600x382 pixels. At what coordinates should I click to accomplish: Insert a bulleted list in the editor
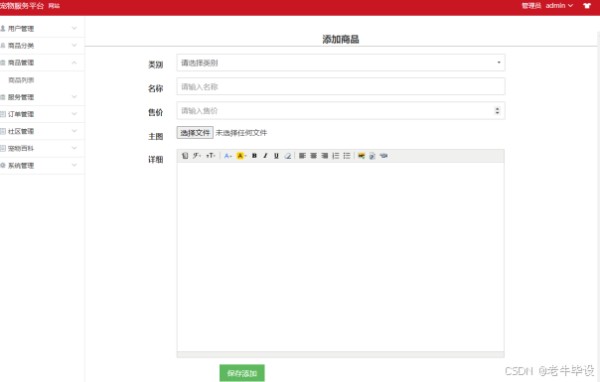tap(347, 156)
